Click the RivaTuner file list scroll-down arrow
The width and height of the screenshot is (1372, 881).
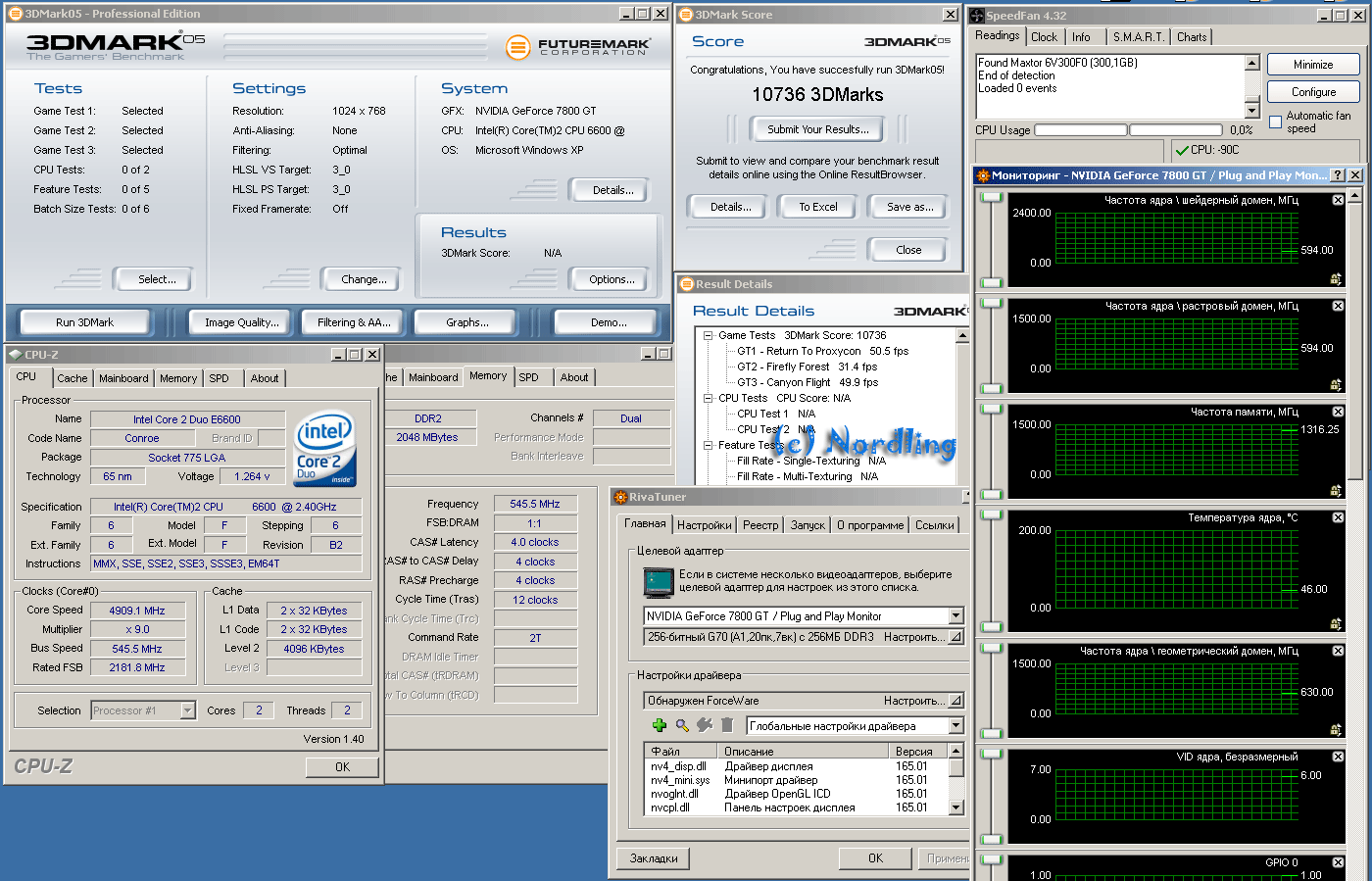tap(956, 808)
